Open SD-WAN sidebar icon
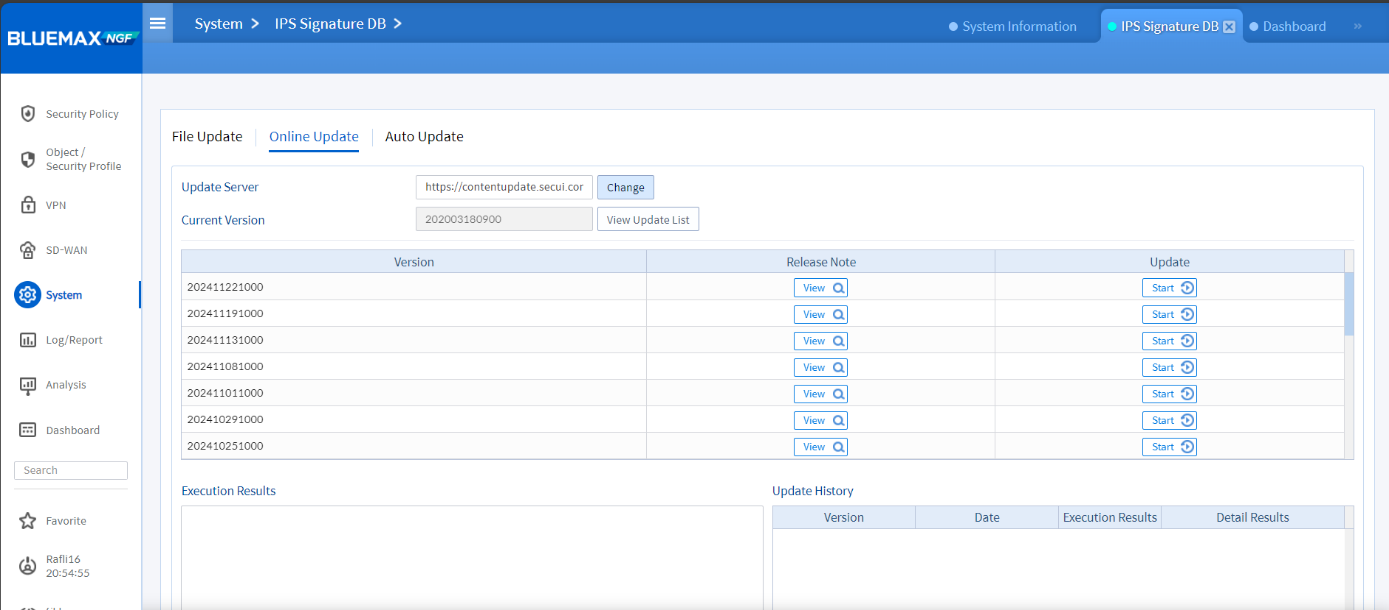The width and height of the screenshot is (1389, 610). tap(28, 250)
